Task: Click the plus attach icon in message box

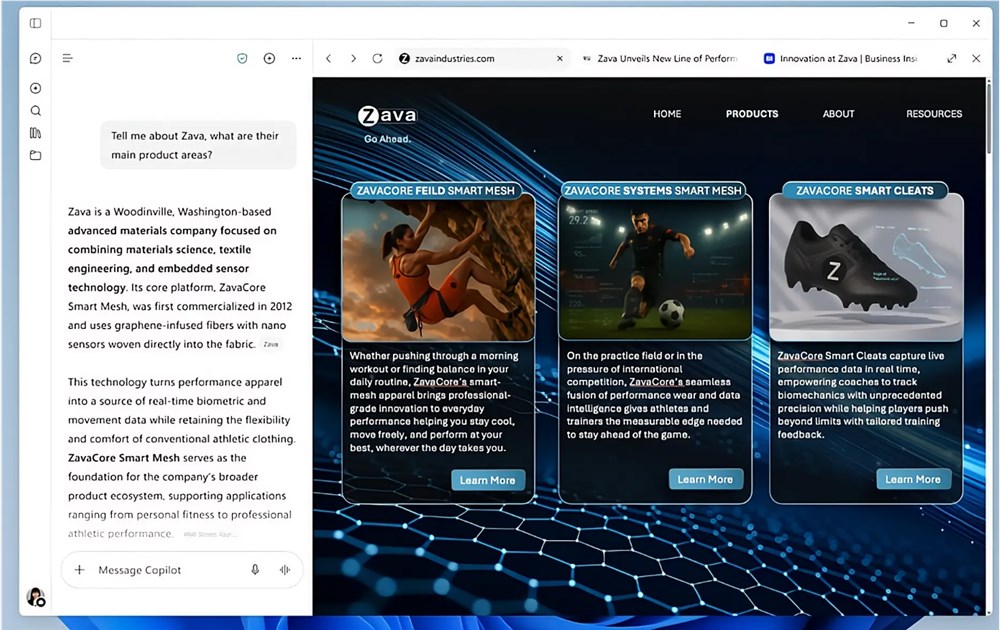Action: point(79,569)
